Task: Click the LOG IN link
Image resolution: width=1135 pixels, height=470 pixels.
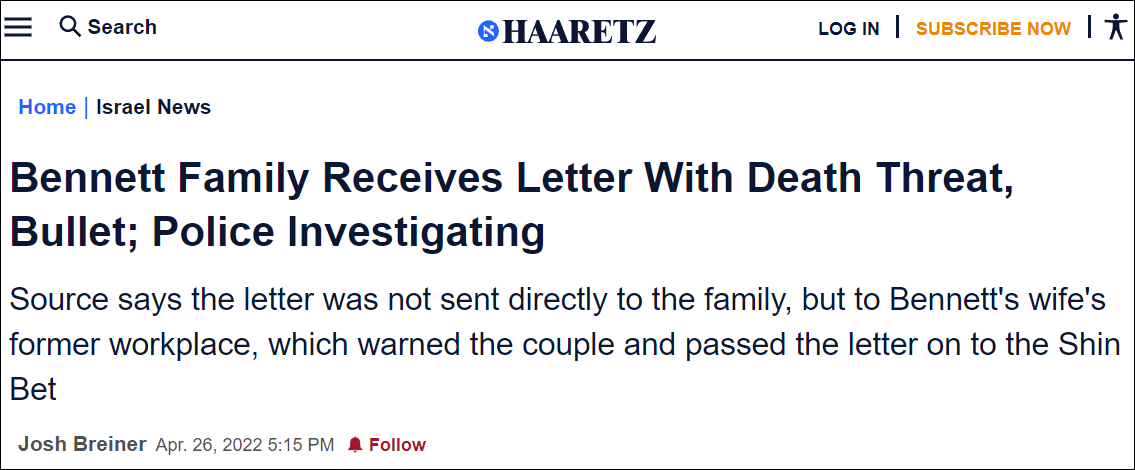Action: tap(848, 29)
